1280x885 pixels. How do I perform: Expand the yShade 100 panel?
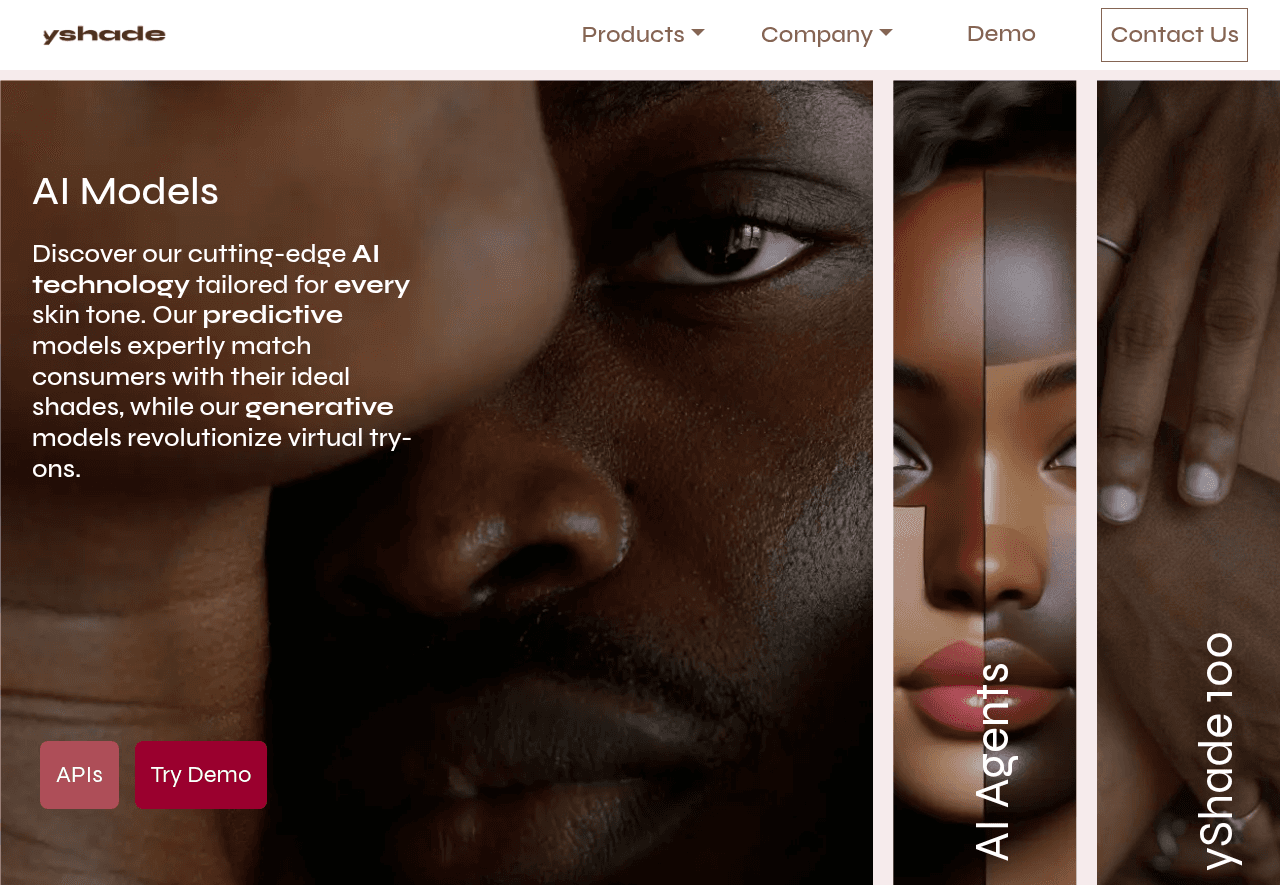[x=1188, y=482]
